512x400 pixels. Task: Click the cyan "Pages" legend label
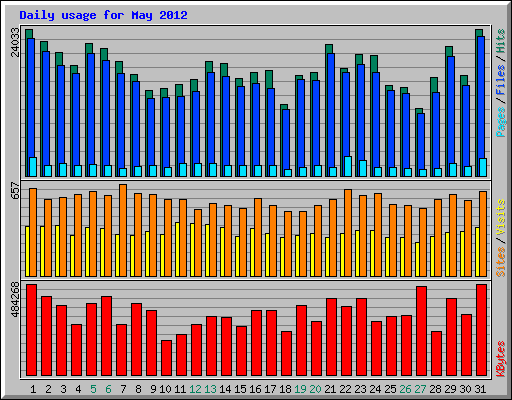point(501,122)
